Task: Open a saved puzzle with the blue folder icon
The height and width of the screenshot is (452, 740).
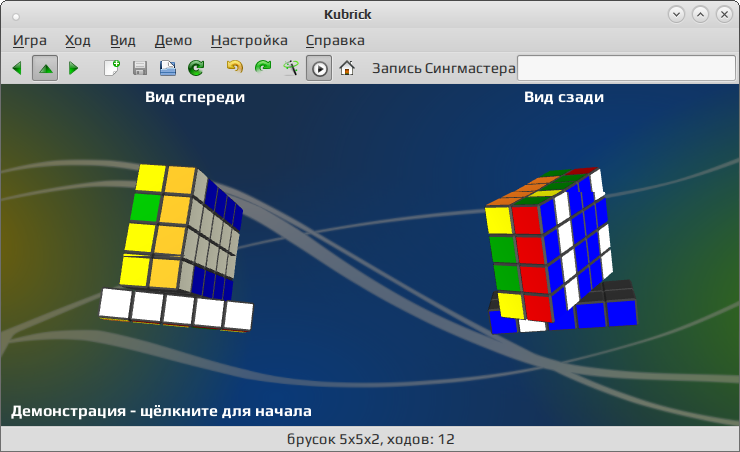Action: (168, 68)
